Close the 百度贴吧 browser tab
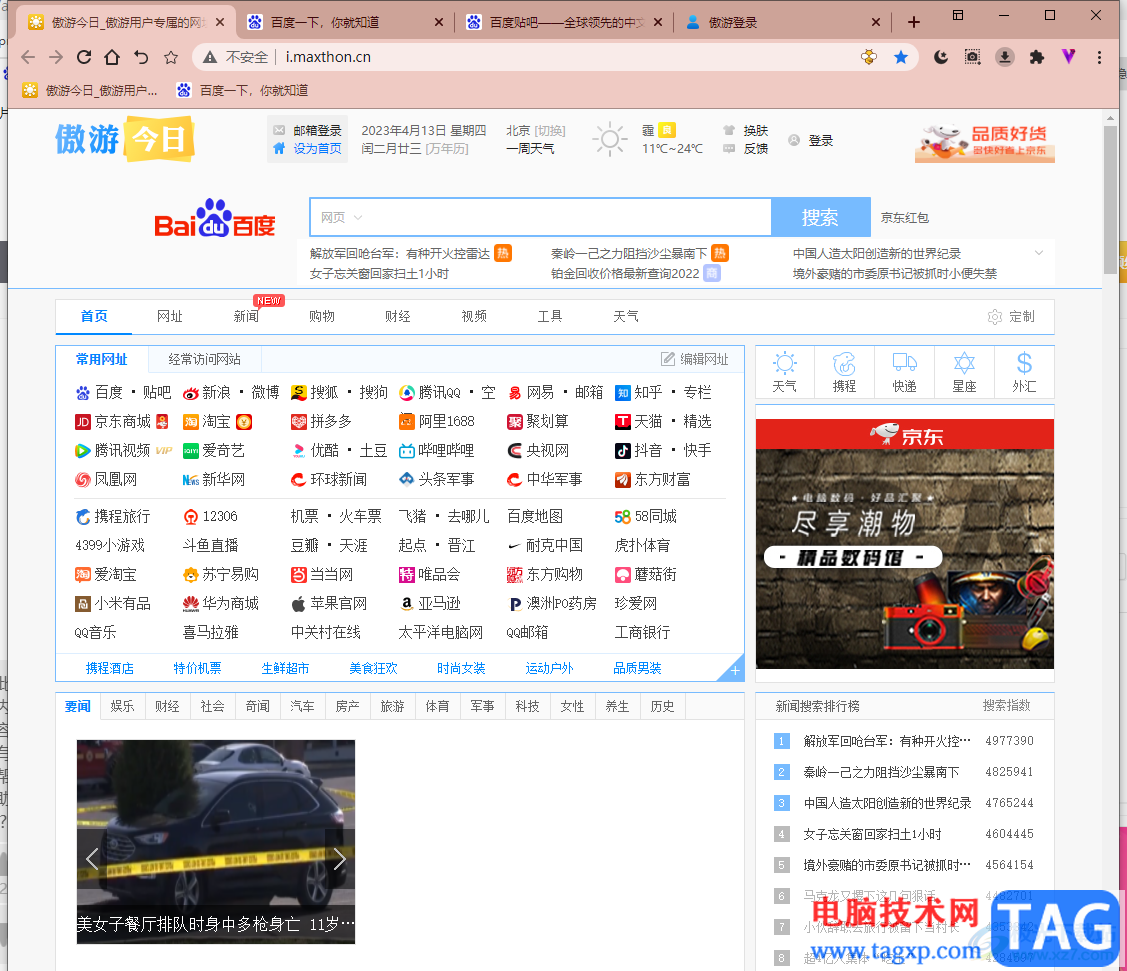1127x971 pixels. click(658, 22)
